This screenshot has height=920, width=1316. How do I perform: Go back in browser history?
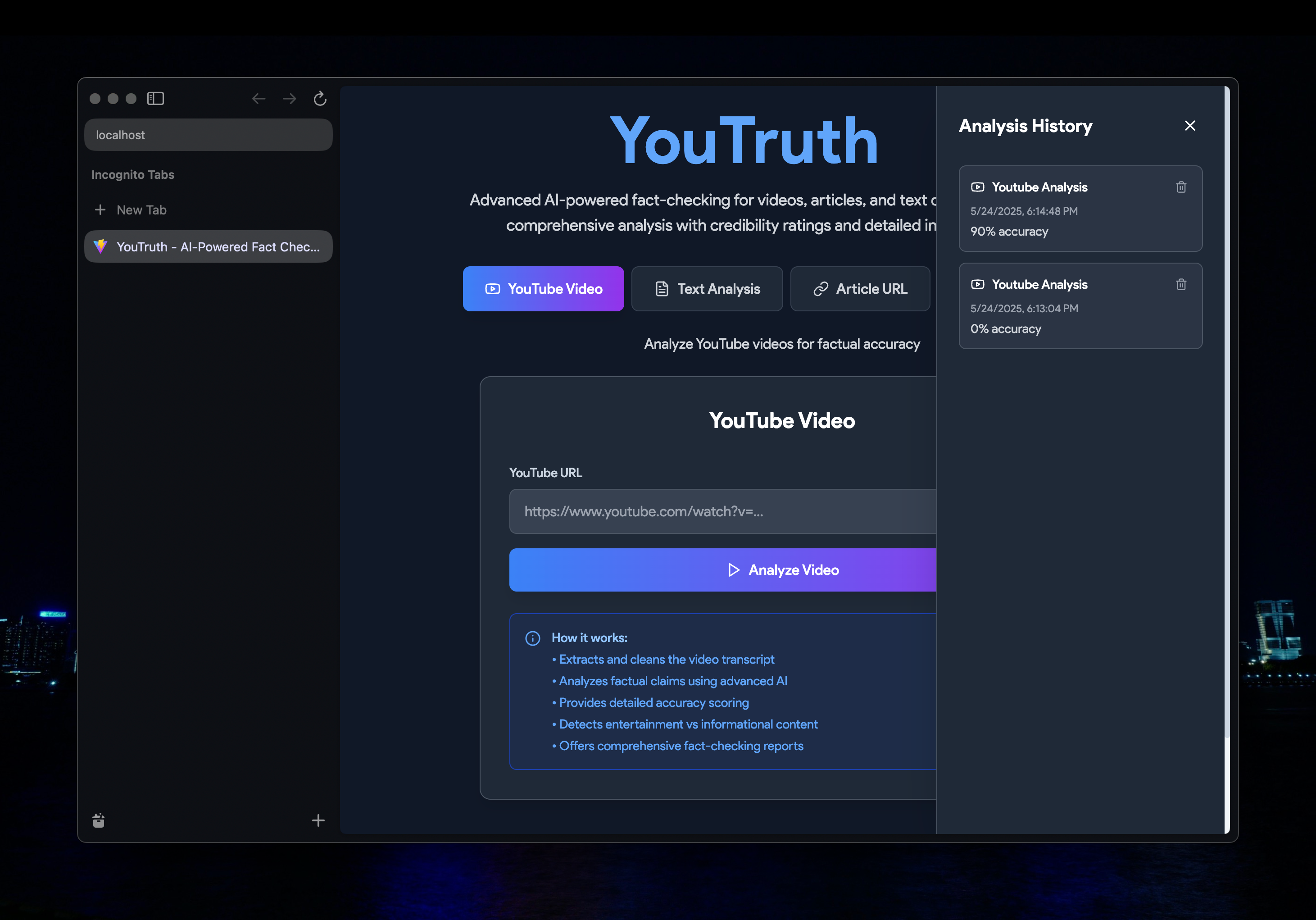pos(259,99)
